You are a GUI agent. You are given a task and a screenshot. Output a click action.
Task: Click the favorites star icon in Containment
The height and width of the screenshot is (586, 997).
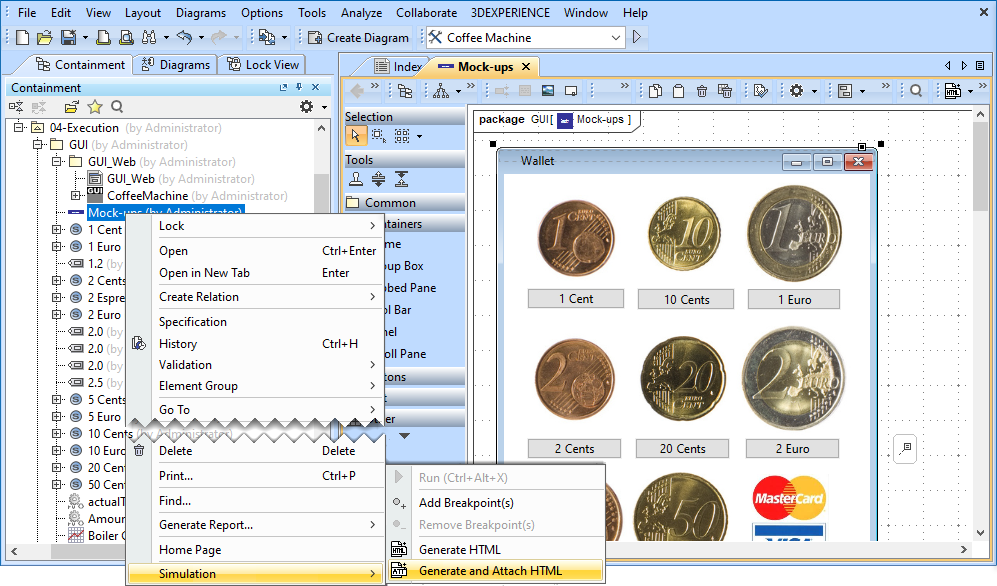pyautogui.click(x=95, y=107)
